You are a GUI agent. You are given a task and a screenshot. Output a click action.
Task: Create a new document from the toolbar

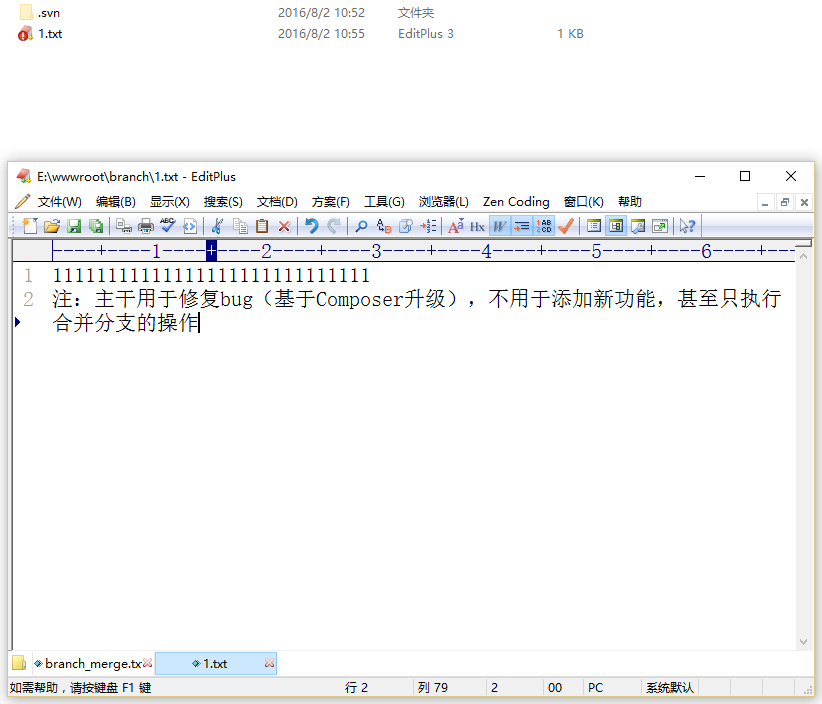point(30,226)
